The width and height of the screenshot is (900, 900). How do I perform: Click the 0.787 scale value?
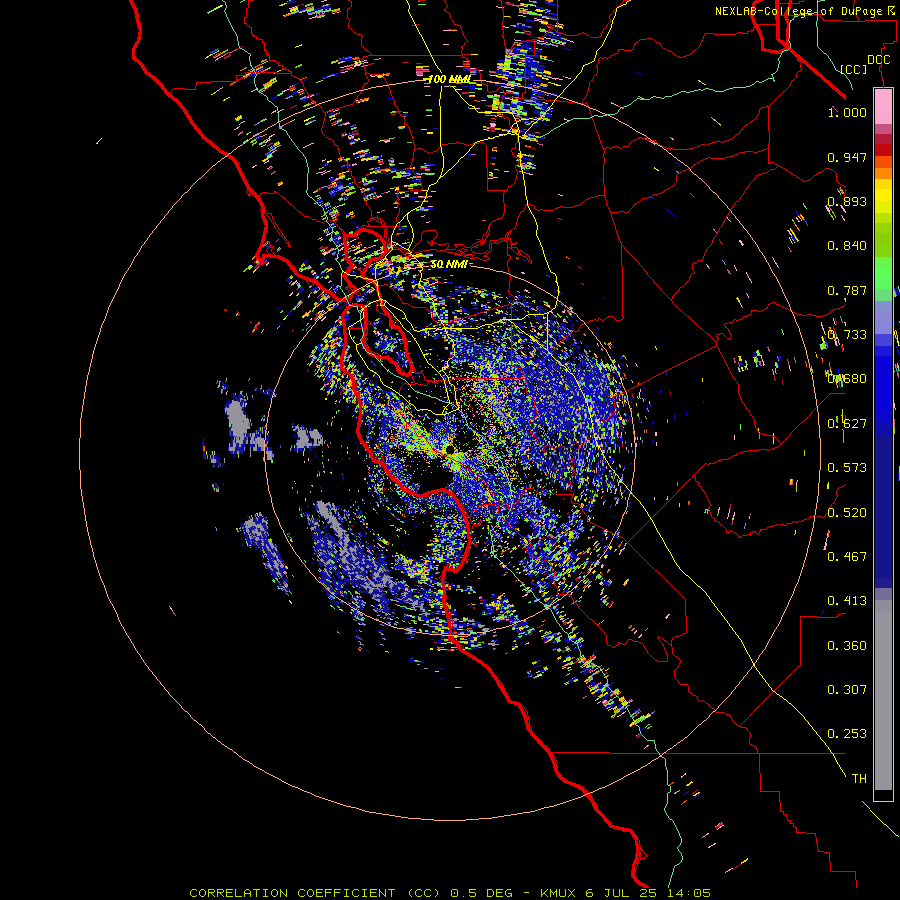pyautogui.click(x=847, y=290)
